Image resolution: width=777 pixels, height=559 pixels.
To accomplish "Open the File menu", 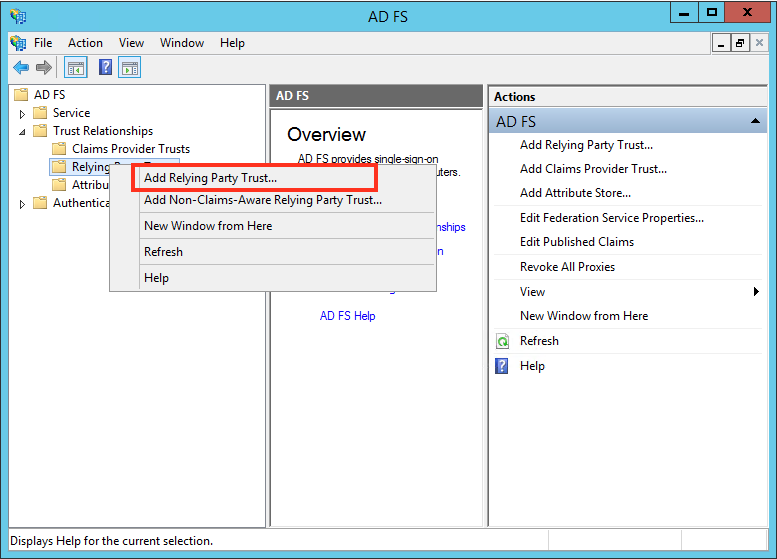I will click(x=43, y=43).
